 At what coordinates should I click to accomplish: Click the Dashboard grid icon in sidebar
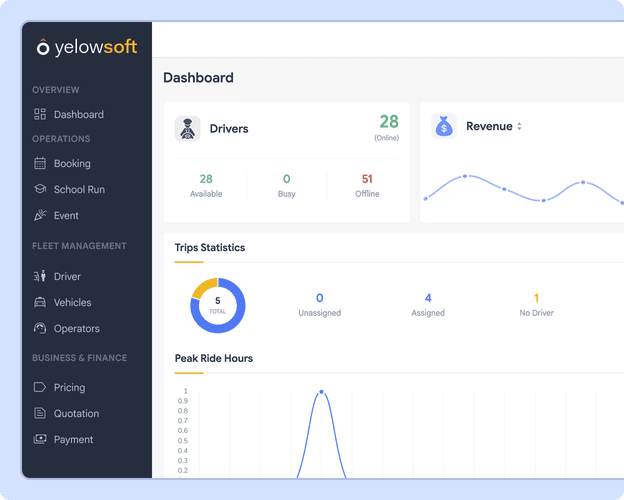[40, 114]
